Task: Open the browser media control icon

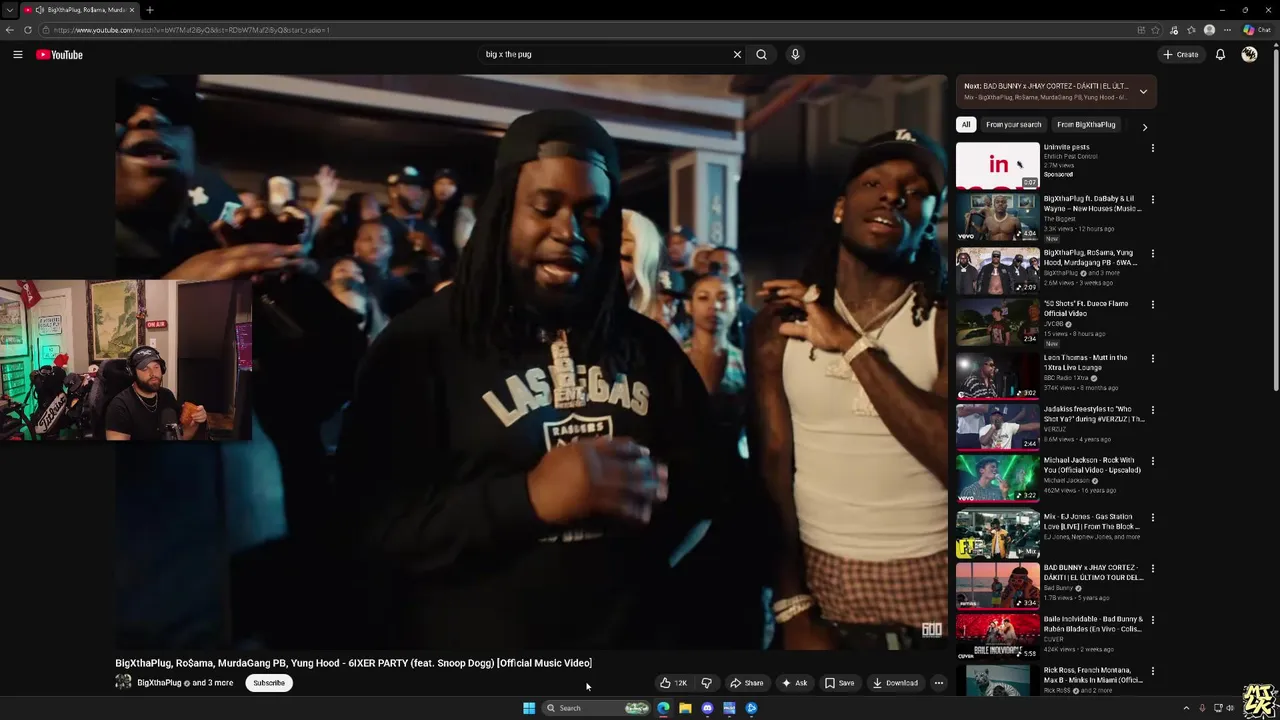Action: point(1173,30)
